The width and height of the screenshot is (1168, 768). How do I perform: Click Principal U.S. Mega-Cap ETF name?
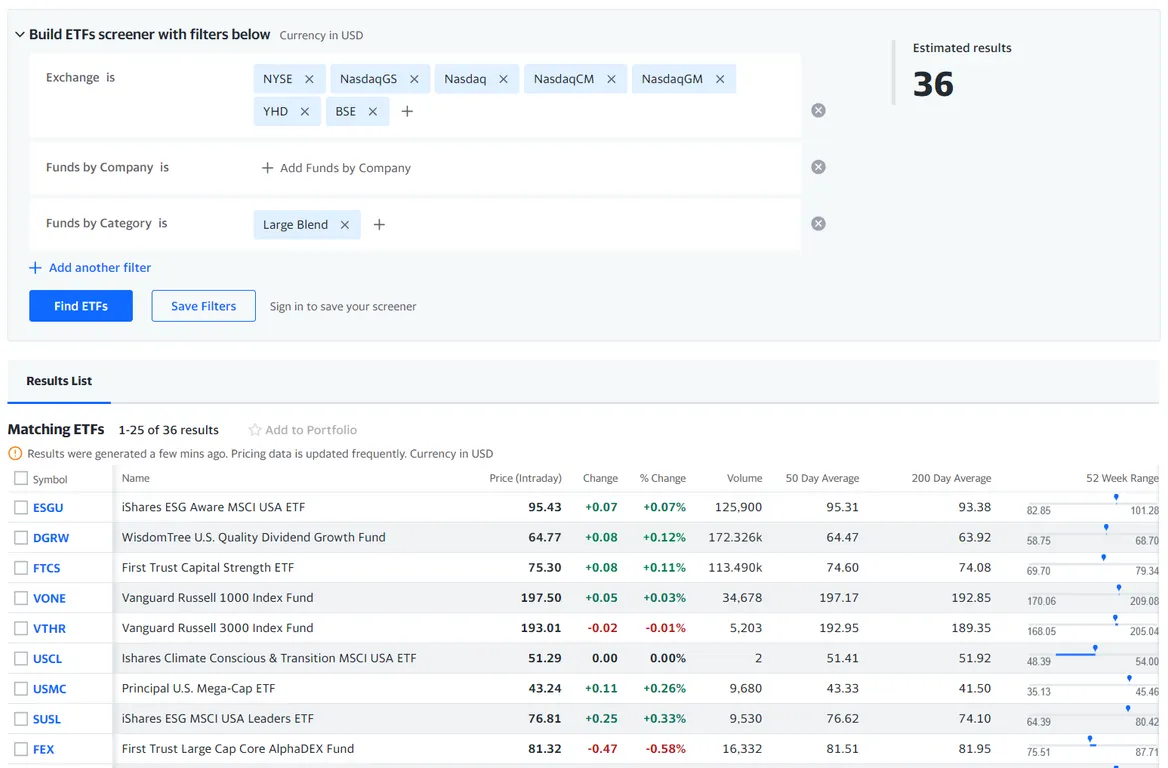(x=198, y=688)
